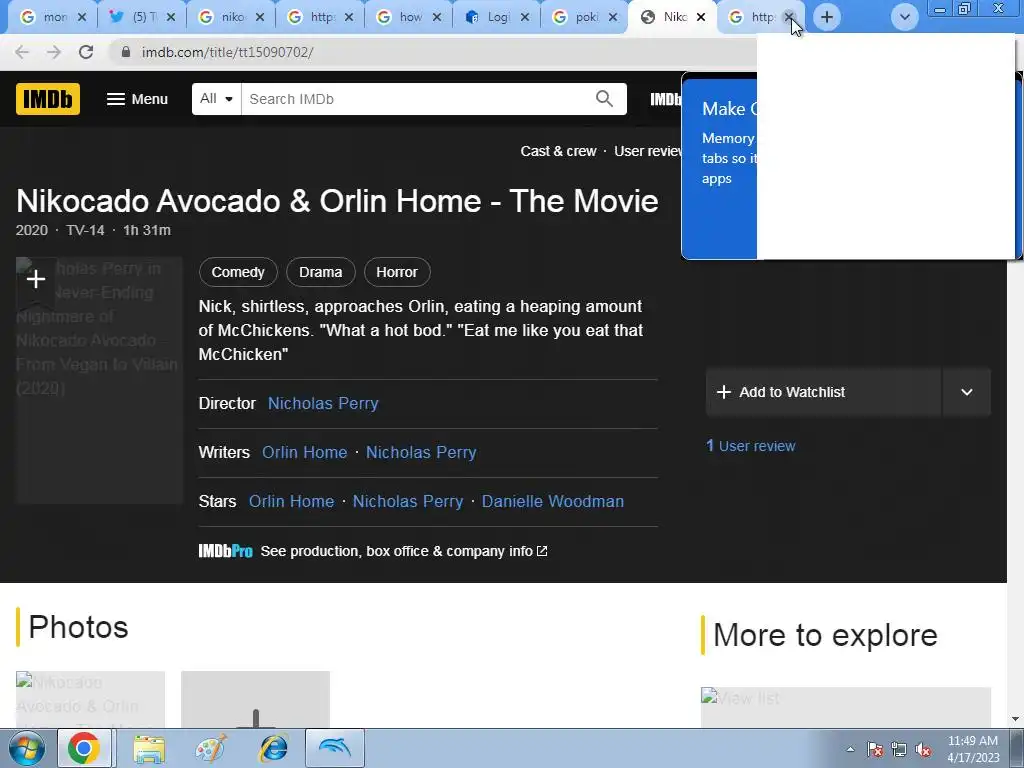Viewport: 1024px width, 768px height.
Task: Select the imdb.com address bar URL
Action: point(227,52)
